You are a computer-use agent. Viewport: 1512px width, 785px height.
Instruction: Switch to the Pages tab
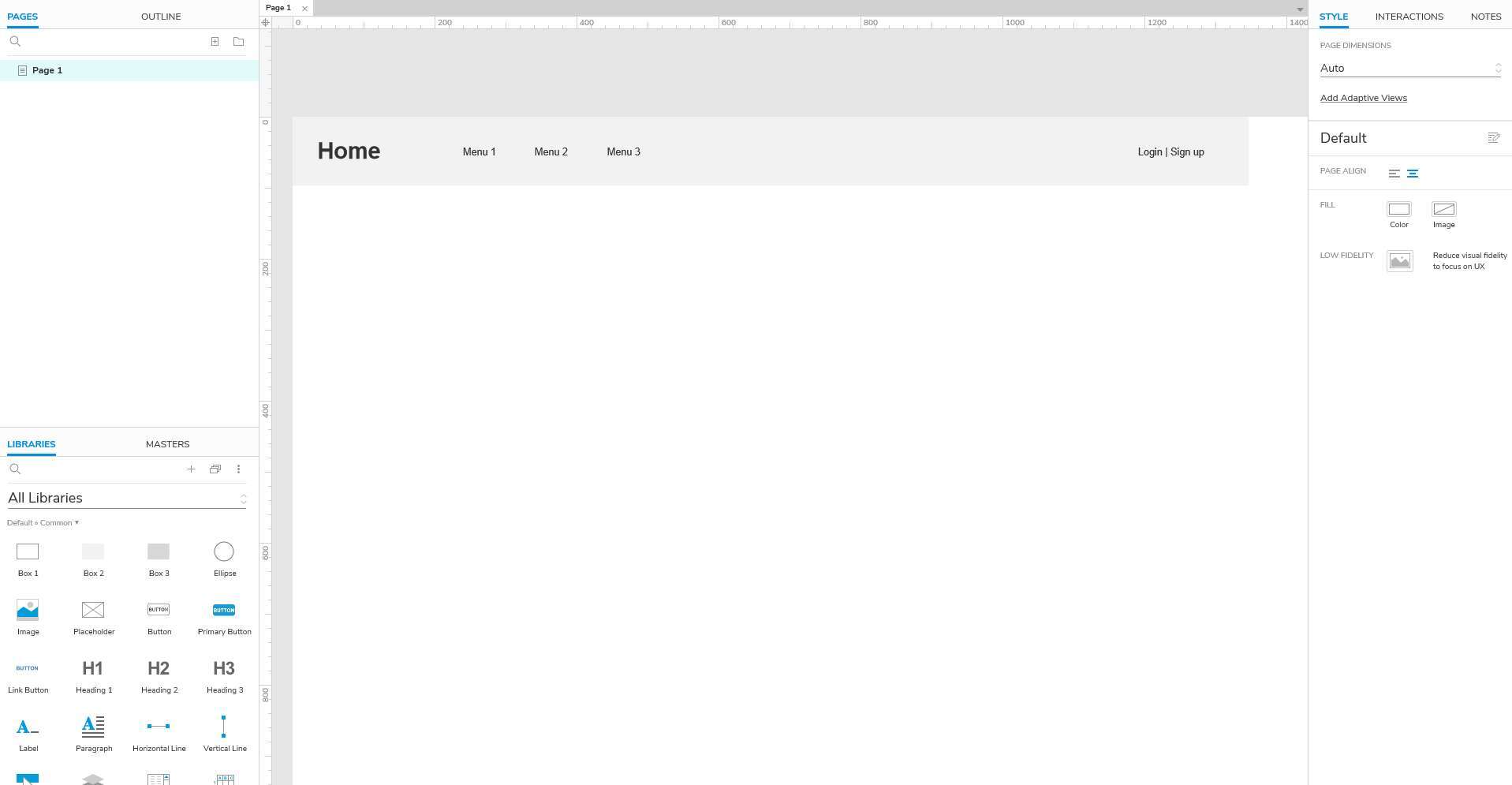pos(22,17)
